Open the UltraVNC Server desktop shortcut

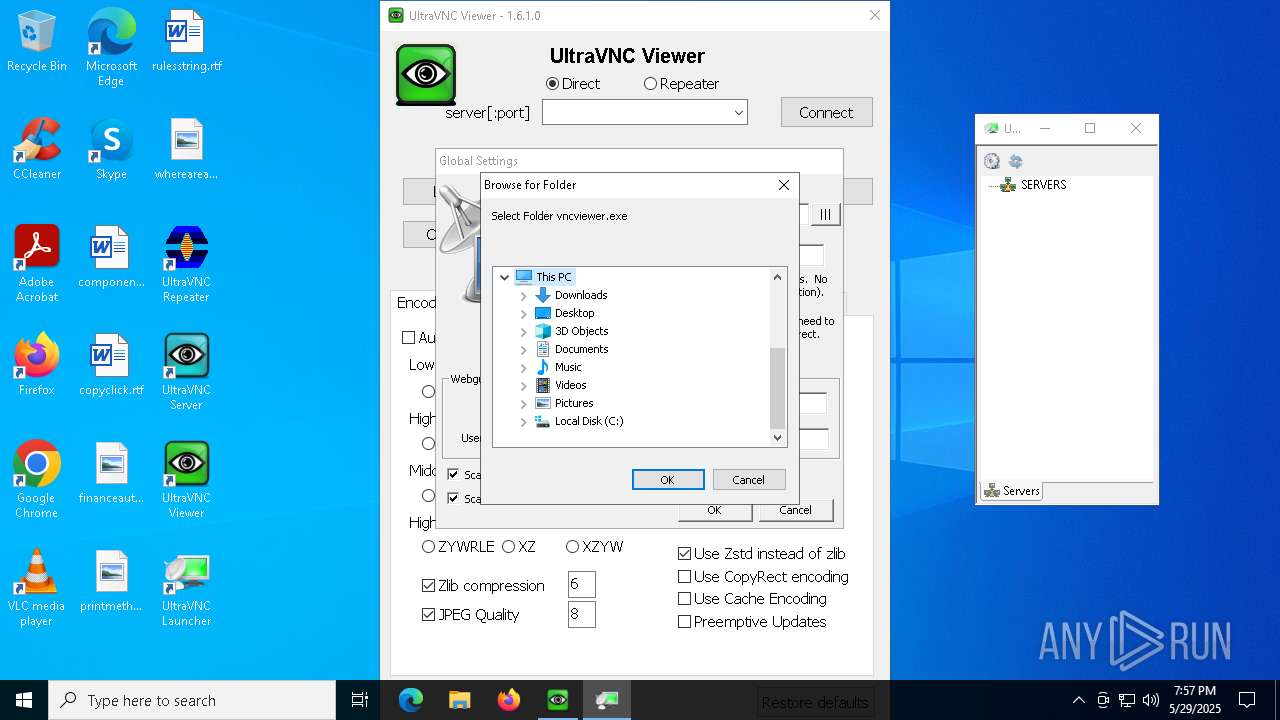[x=186, y=372]
